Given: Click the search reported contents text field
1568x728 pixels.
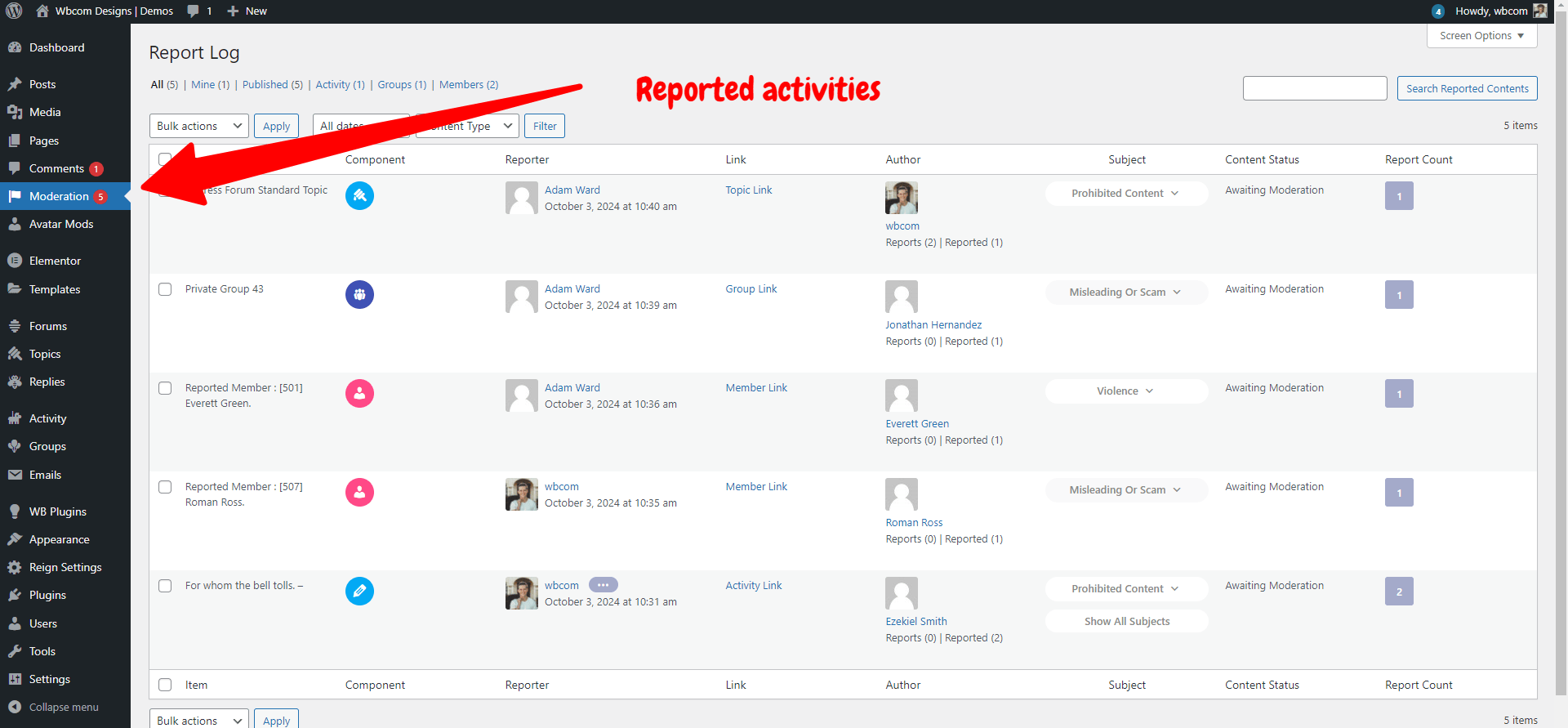Looking at the screenshot, I should click(x=1315, y=88).
